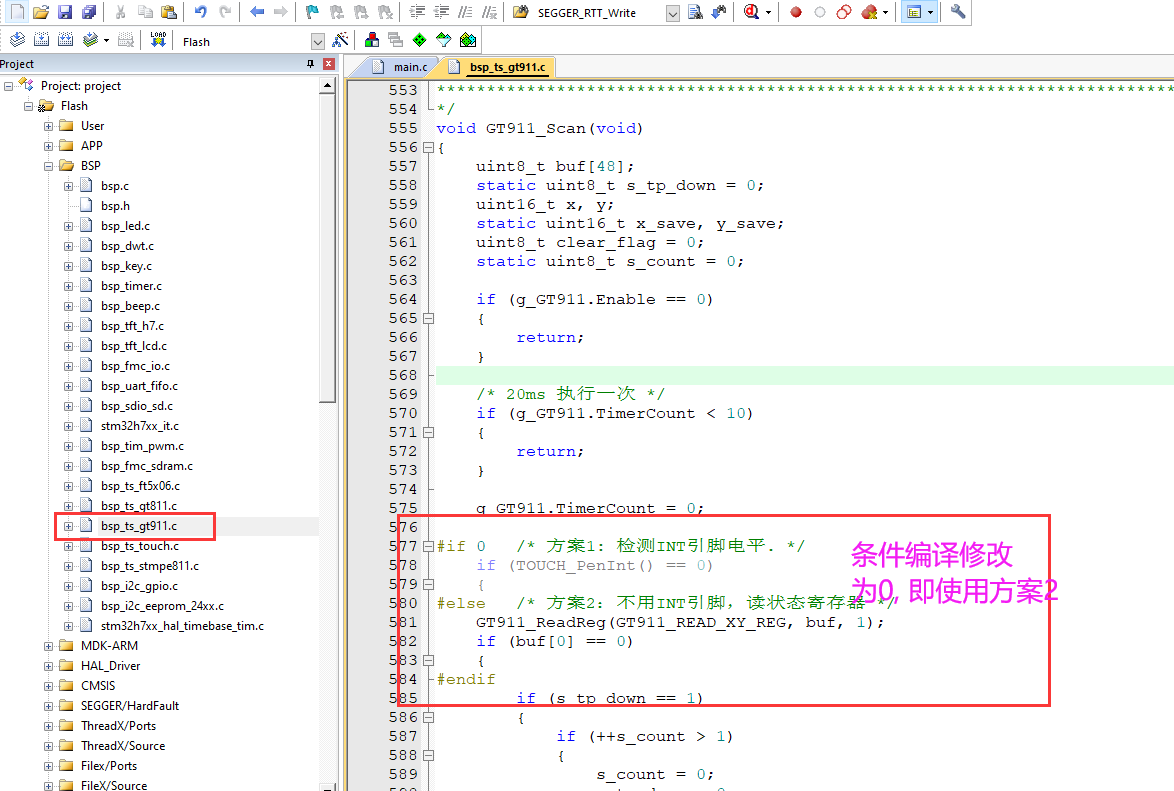The height and width of the screenshot is (791, 1174).
Task: Disable all breakpoints icon
Action: pos(844,12)
